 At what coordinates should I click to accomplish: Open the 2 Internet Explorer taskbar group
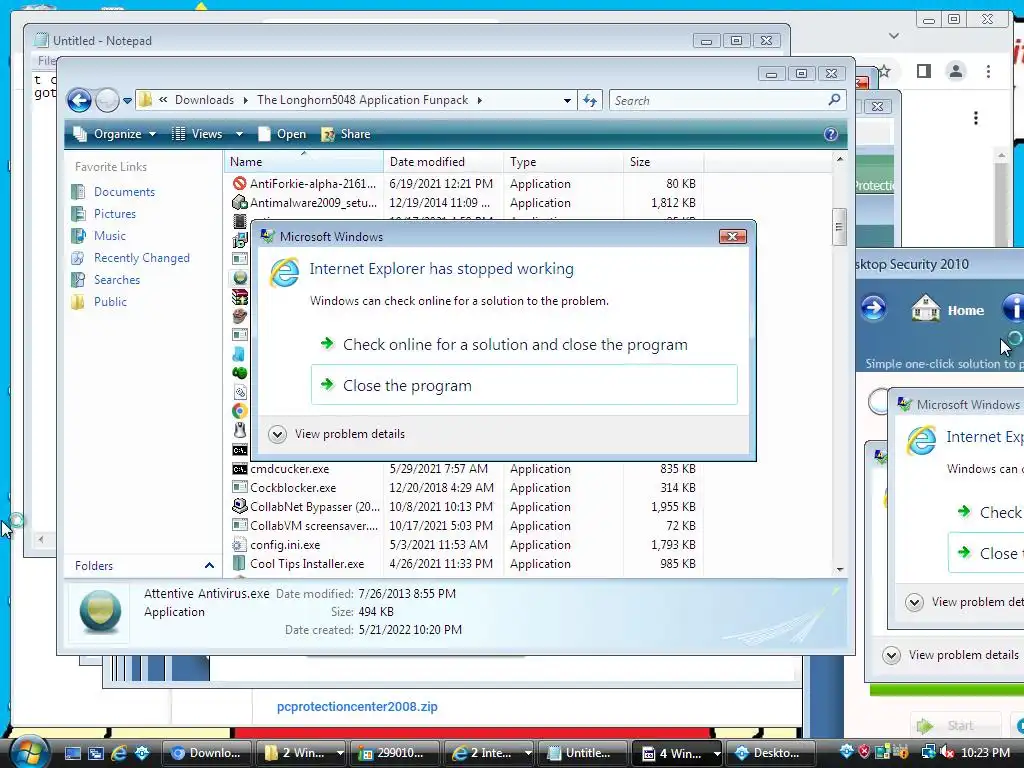(490, 753)
